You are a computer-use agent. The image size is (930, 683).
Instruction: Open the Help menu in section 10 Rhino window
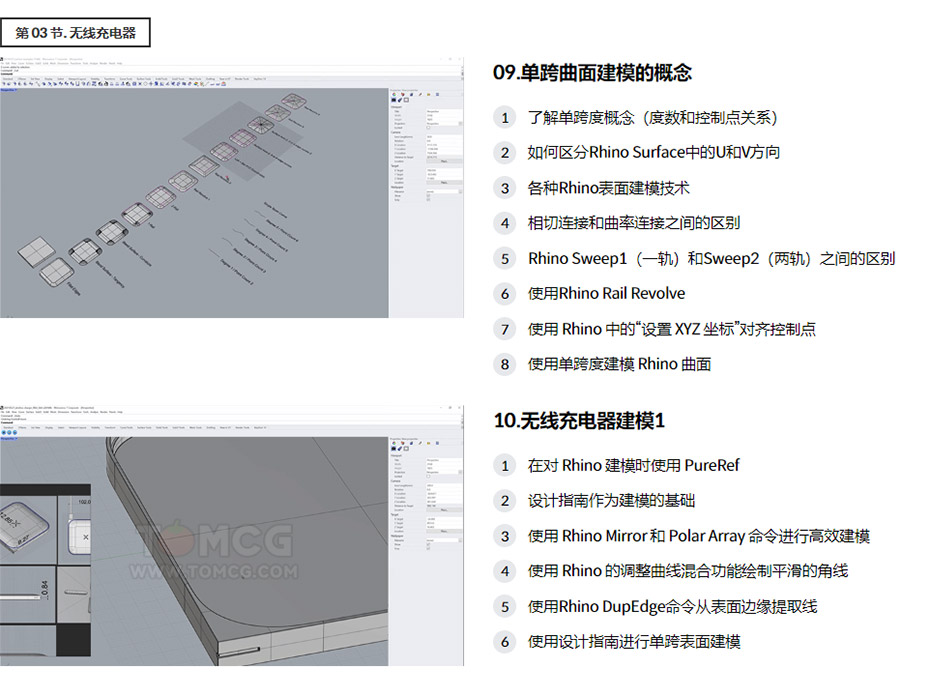coord(120,412)
